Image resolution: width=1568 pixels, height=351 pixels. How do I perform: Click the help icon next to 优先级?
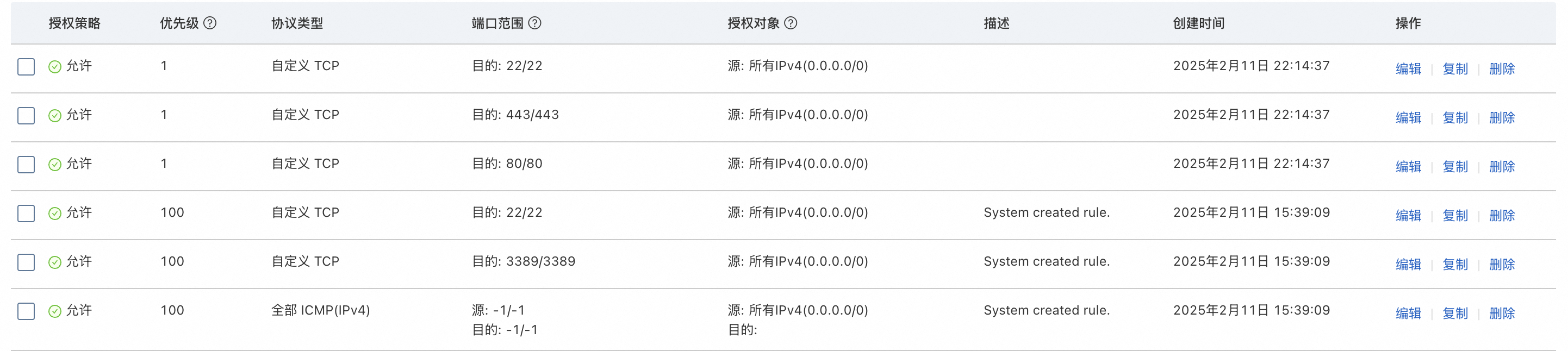pyautogui.click(x=210, y=23)
